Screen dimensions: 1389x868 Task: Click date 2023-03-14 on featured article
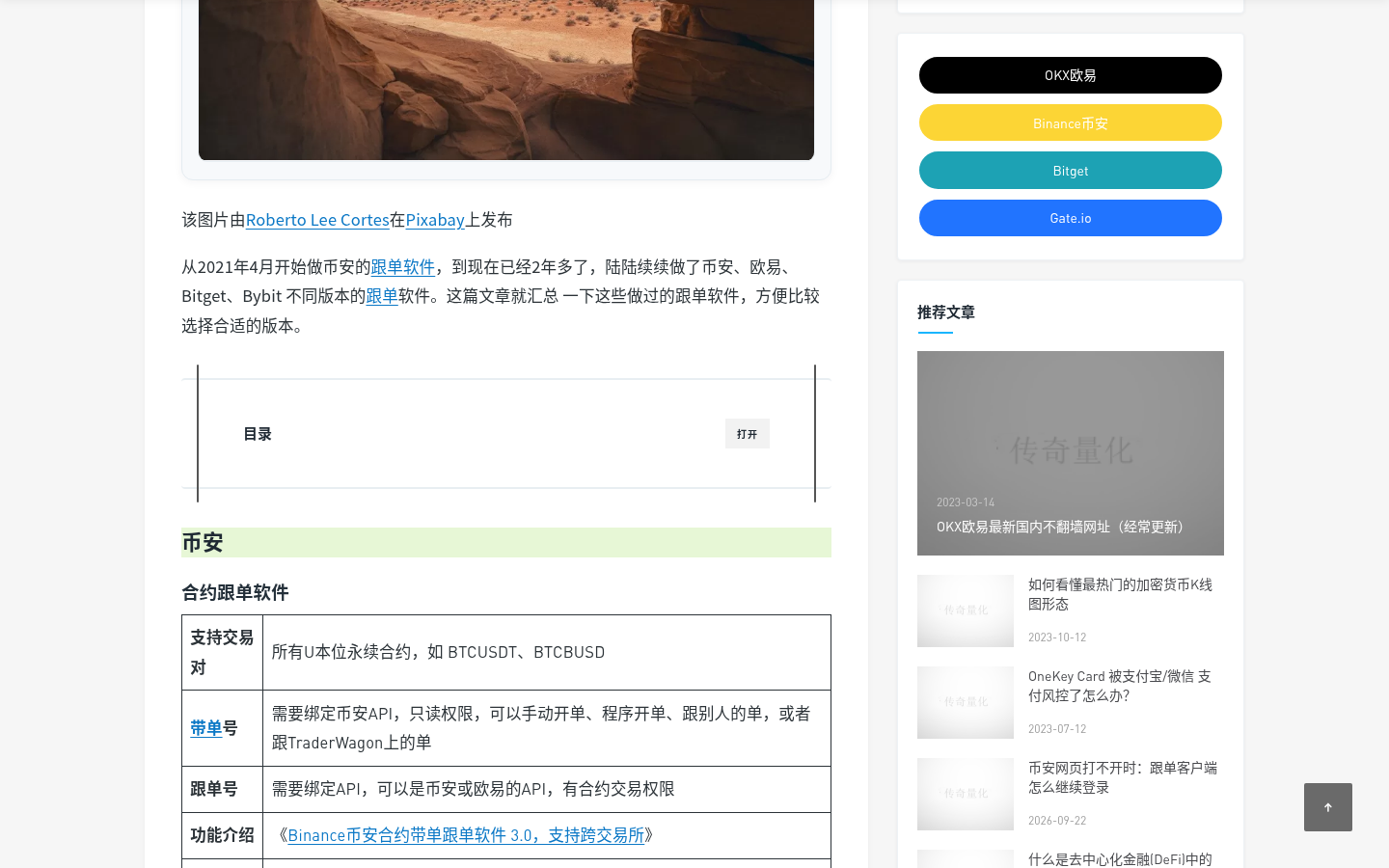[x=966, y=502]
